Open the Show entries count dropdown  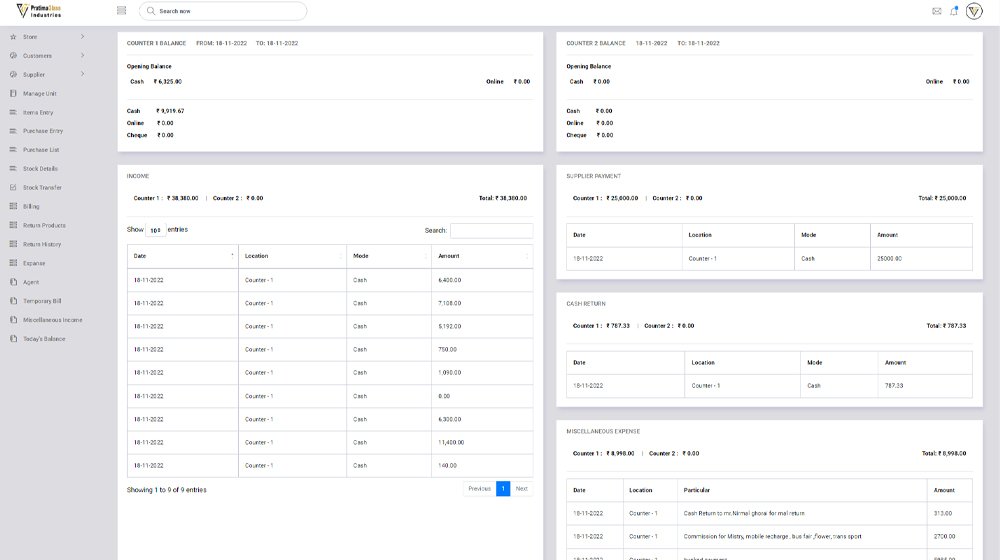[156, 230]
